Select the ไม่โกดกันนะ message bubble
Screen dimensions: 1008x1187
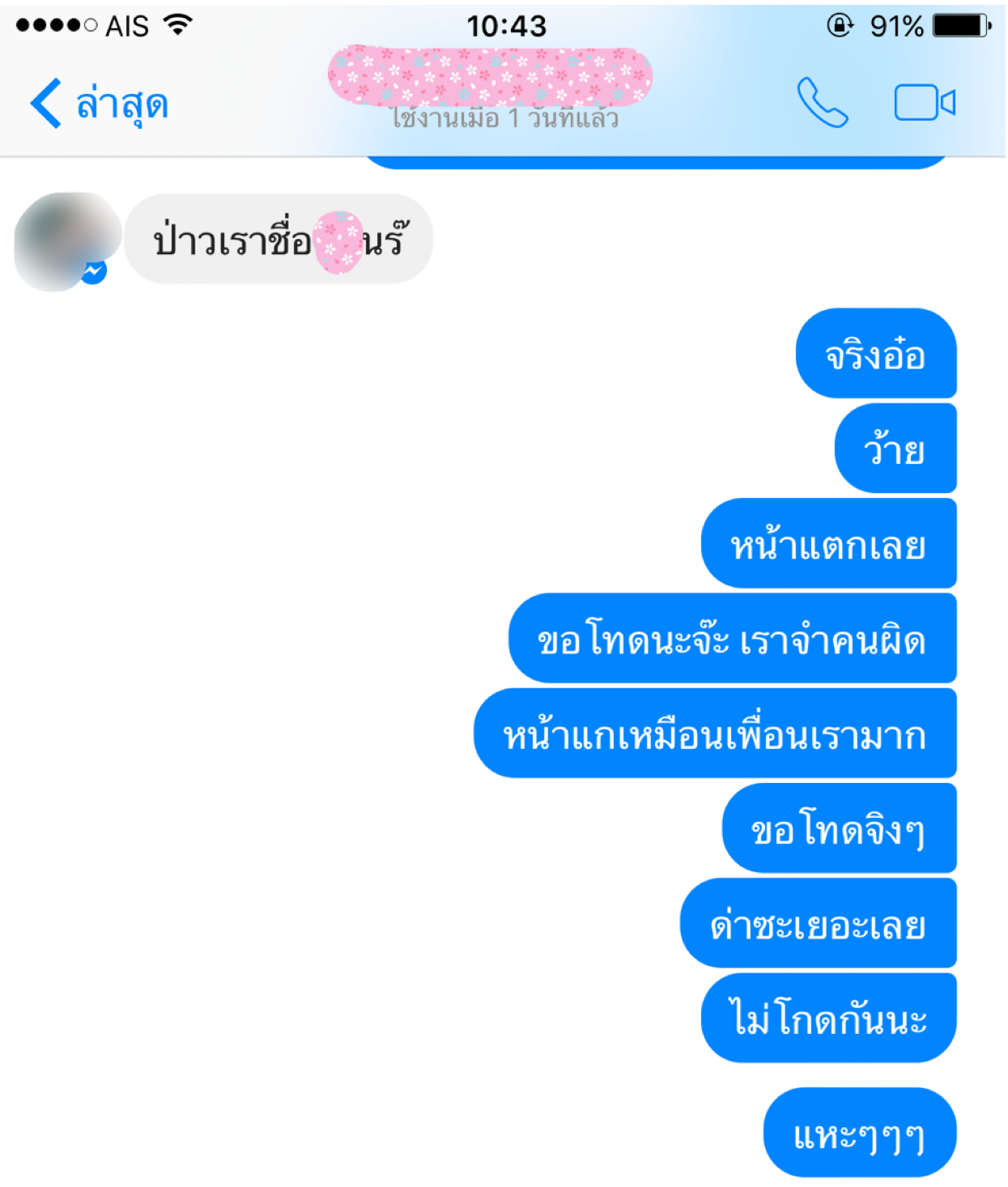coord(829,1018)
